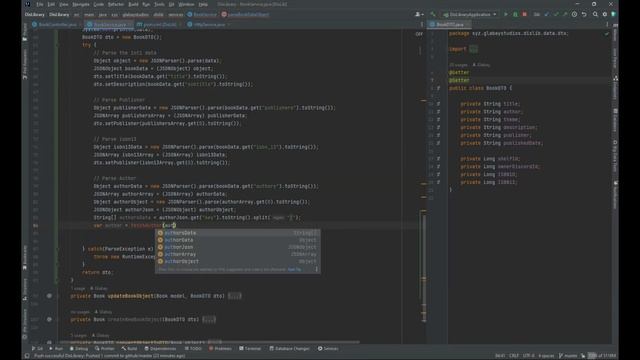Open the Debug tool window

79,349
